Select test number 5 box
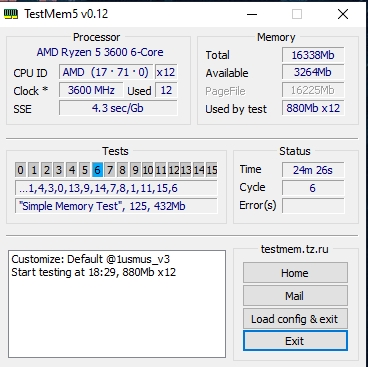The image size is (368, 367). [x=84, y=170]
